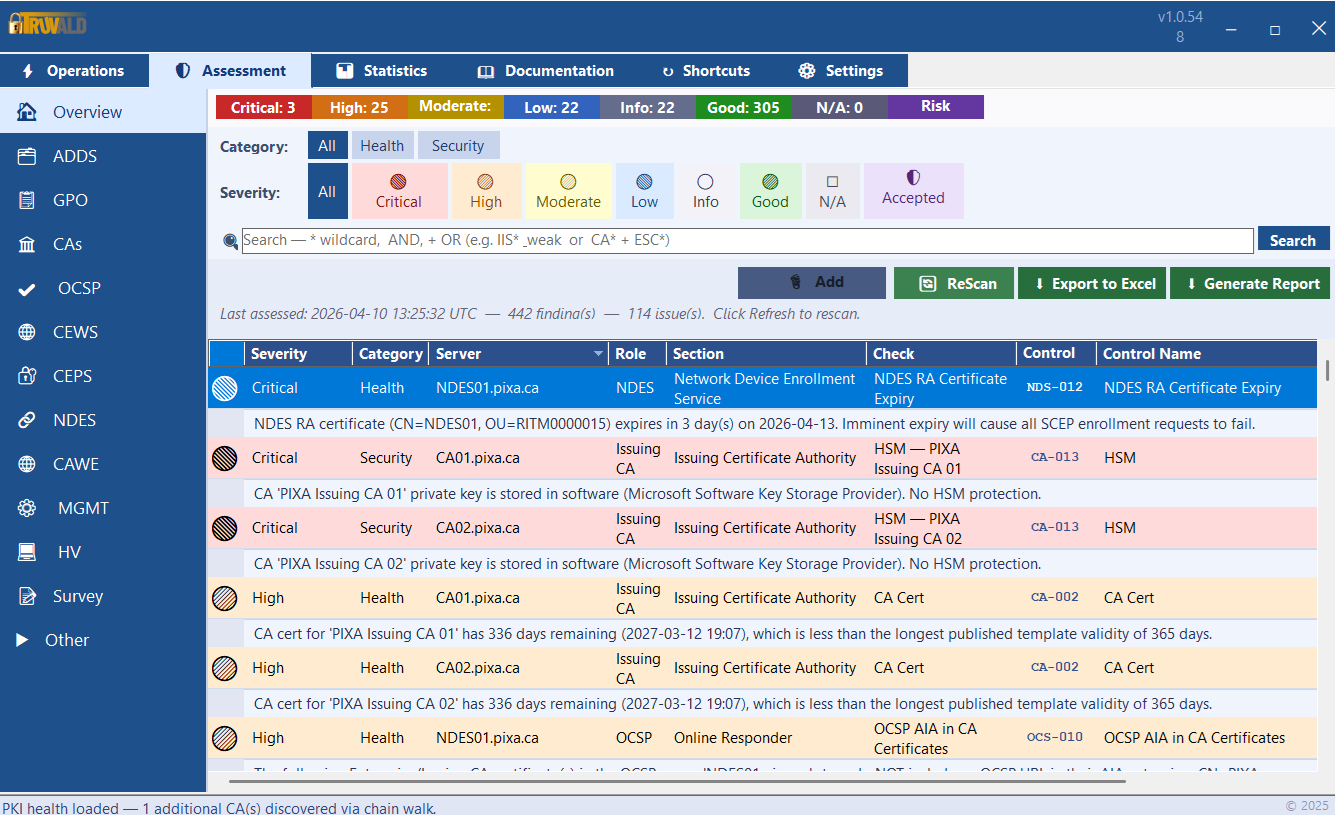
Task: Click the MGMT gear icon
Action: point(27,508)
